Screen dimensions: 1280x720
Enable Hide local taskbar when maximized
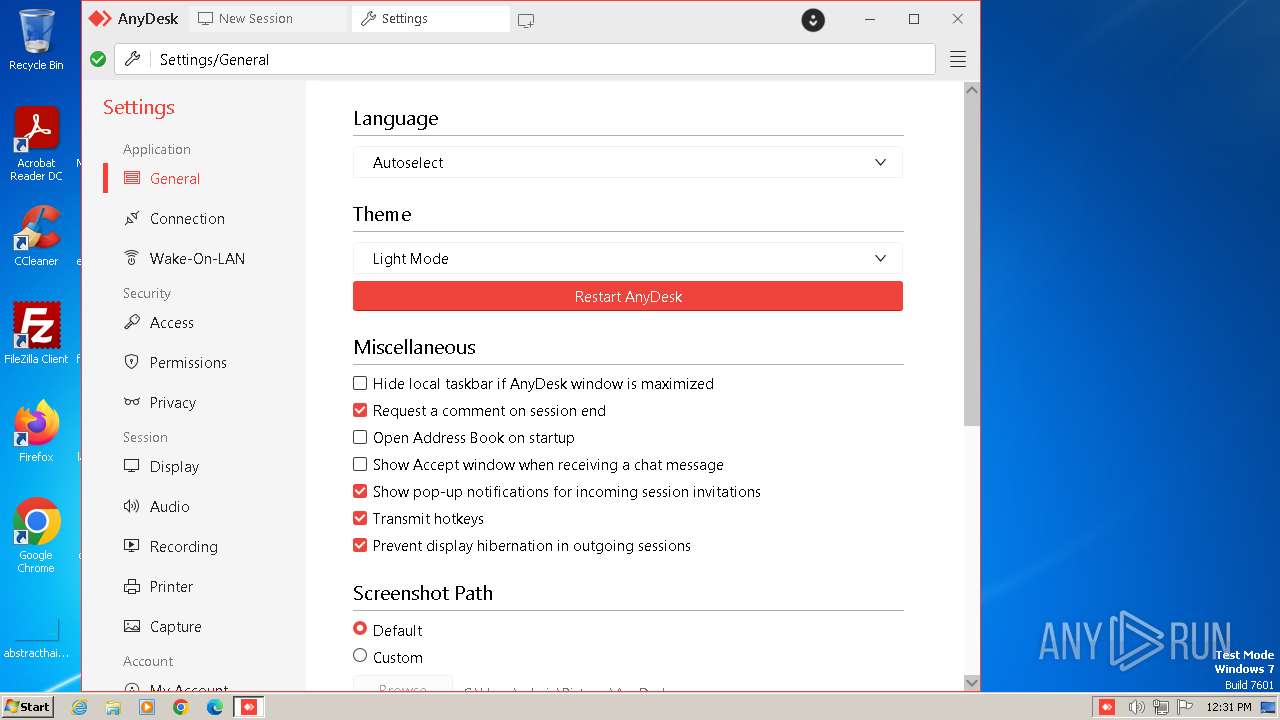pyautogui.click(x=360, y=383)
